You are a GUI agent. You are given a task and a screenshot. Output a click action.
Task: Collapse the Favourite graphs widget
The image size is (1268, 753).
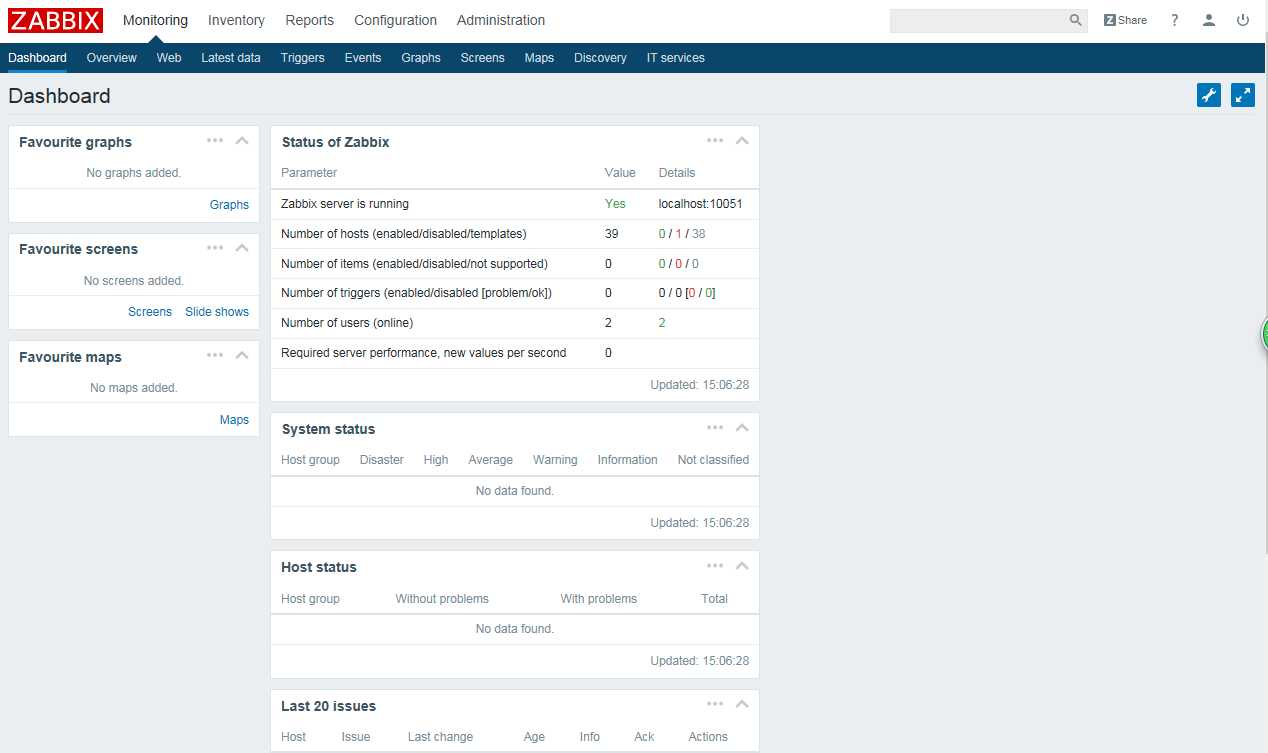click(x=242, y=140)
